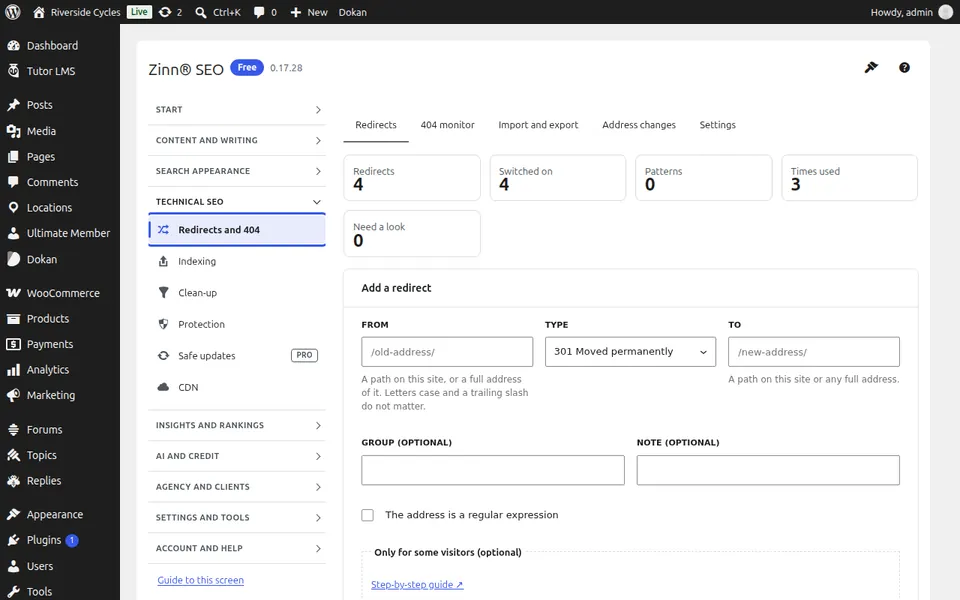Expand the AI and Credit section
Image resolution: width=960 pixels, height=600 pixels.
click(x=237, y=456)
